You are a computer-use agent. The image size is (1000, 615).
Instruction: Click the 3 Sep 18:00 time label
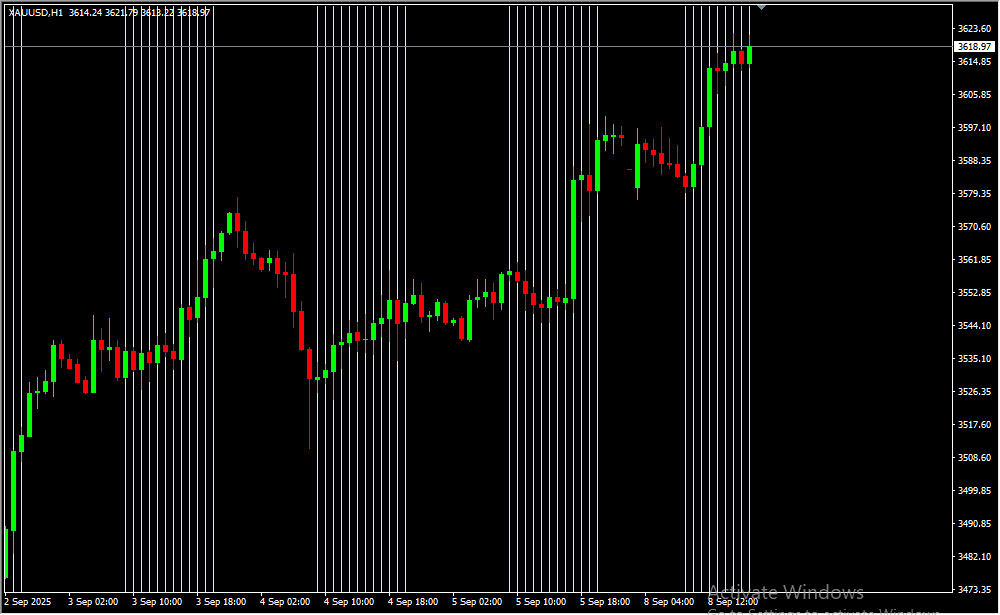point(221,602)
